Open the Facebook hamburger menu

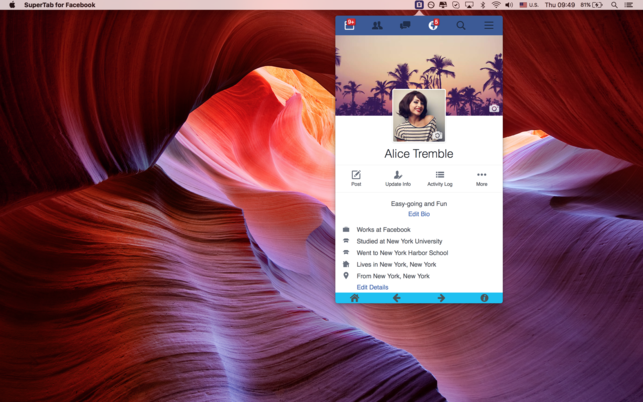point(488,25)
